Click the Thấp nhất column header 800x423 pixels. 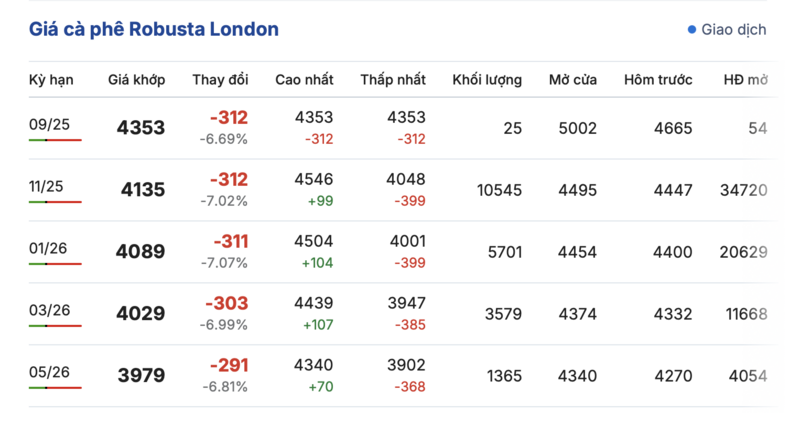pos(393,79)
